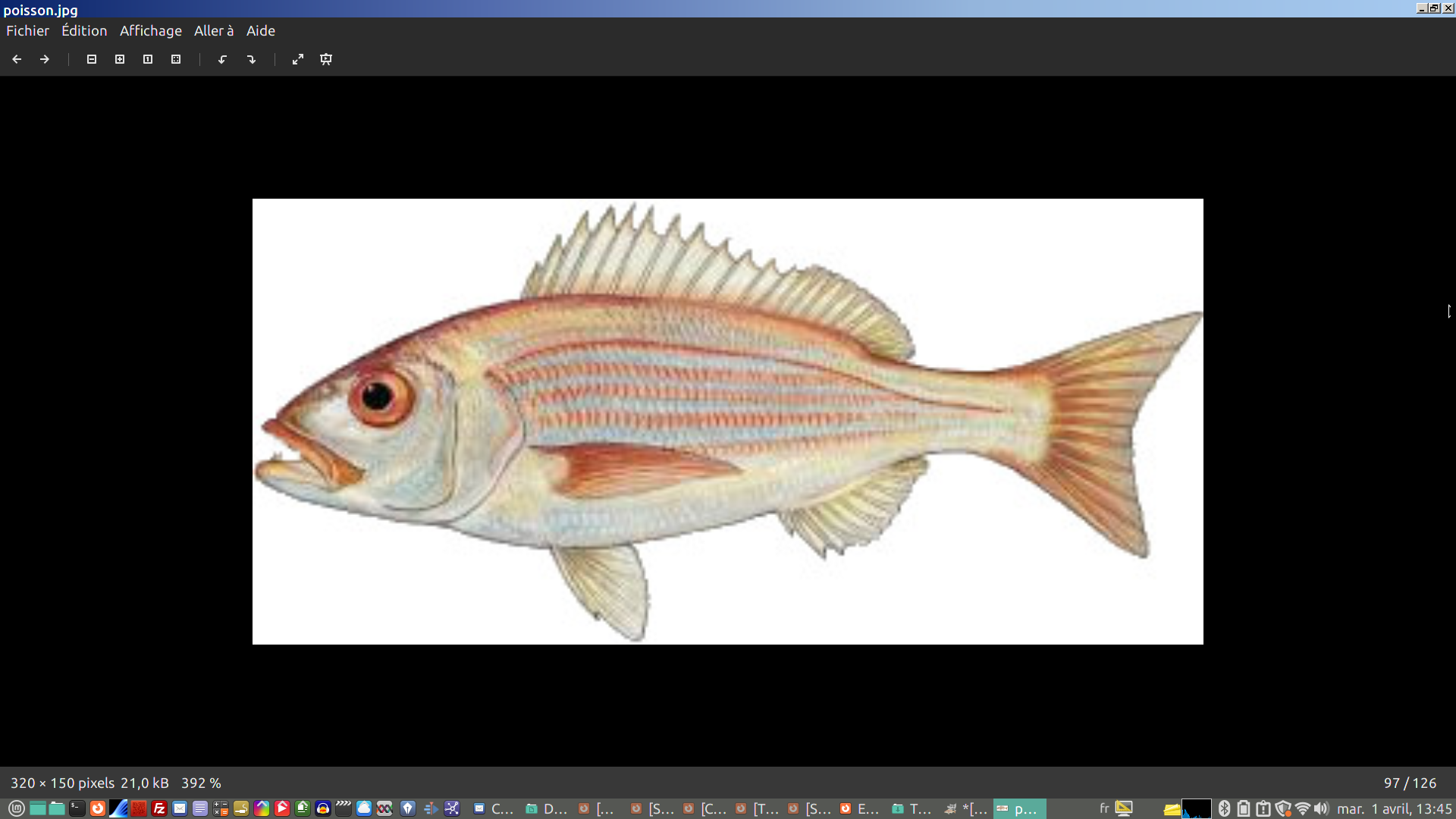Expand the Affichage menu
The image size is (1456, 819).
tap(151, 31)
